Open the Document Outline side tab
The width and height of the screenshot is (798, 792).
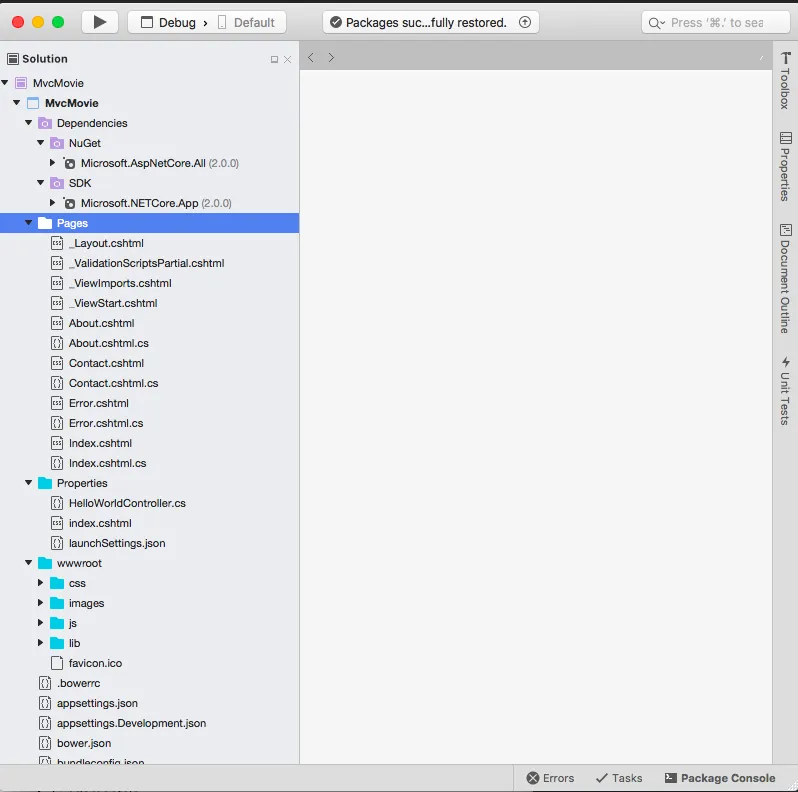(785, 278)
